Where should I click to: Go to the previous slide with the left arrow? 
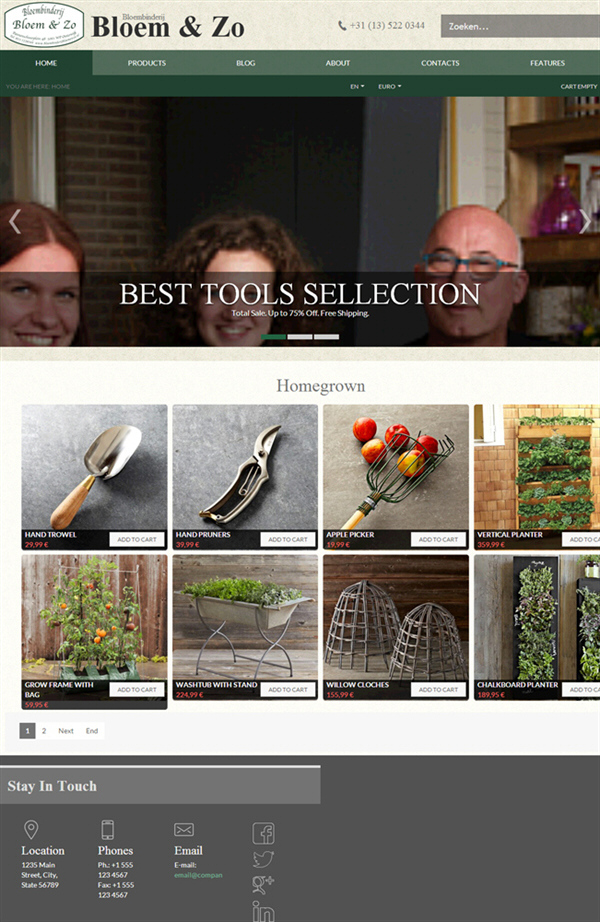[x=15, y=222]
